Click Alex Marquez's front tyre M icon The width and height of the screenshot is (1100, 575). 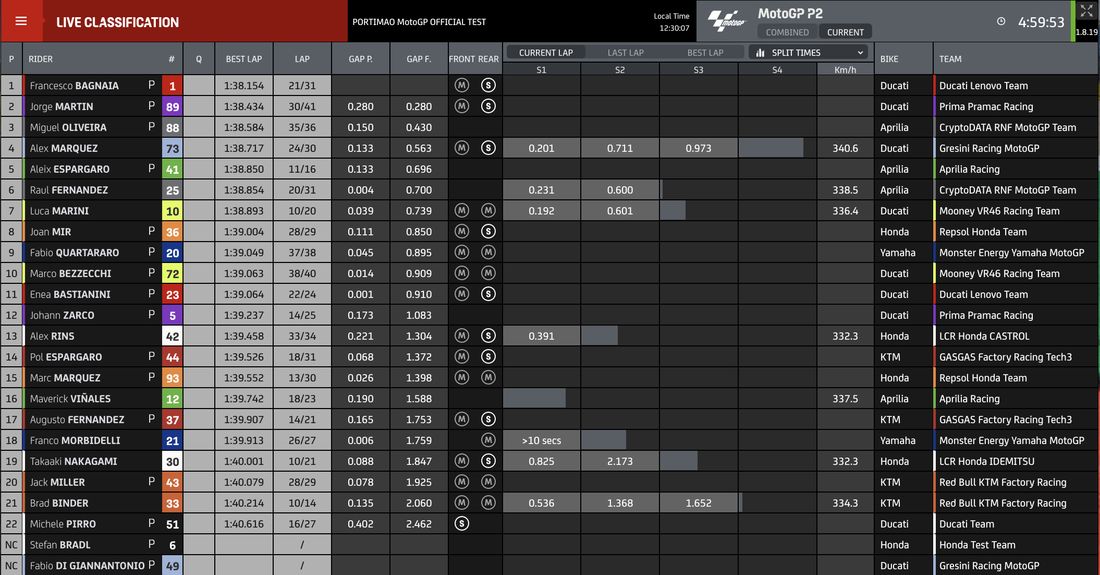(462, 148)
